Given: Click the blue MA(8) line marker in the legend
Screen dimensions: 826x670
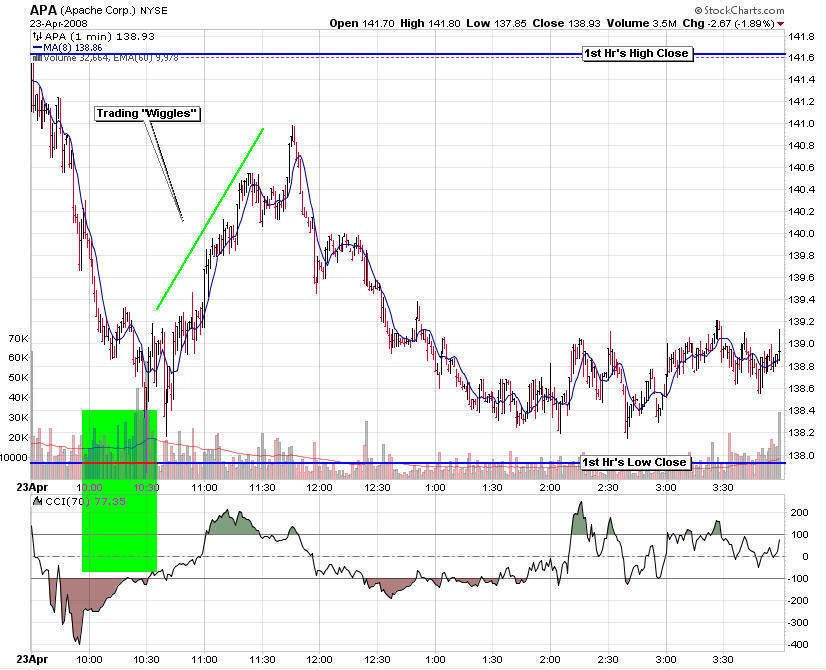Looking at the screenshot, I should (37, 47).
